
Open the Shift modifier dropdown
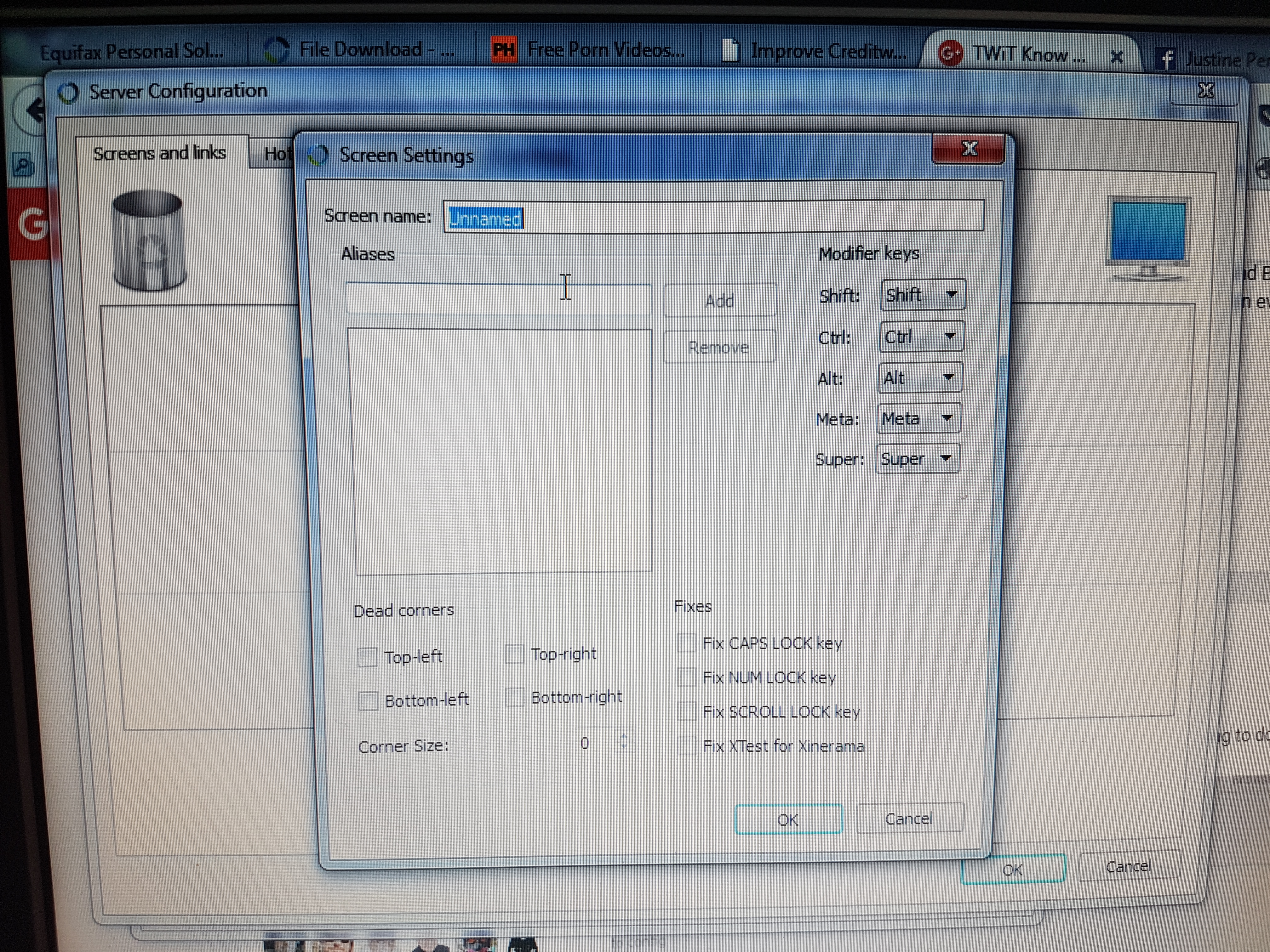pos(923,295)
